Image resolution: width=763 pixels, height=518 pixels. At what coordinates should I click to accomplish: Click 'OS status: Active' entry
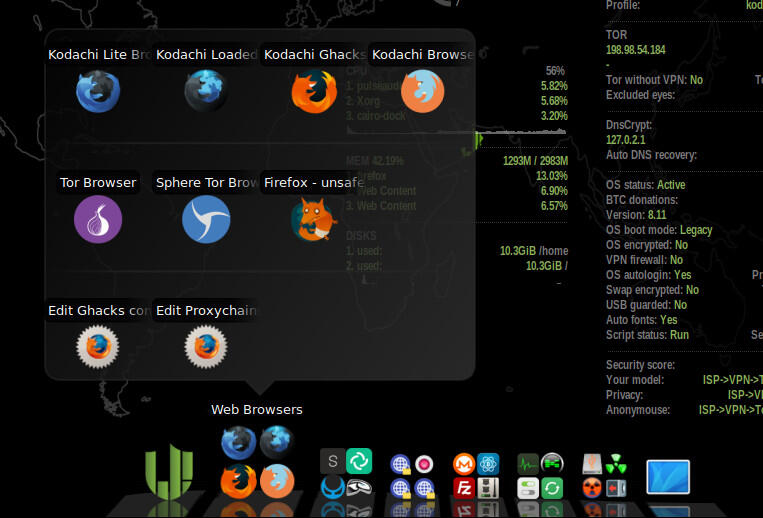point(645,185)
